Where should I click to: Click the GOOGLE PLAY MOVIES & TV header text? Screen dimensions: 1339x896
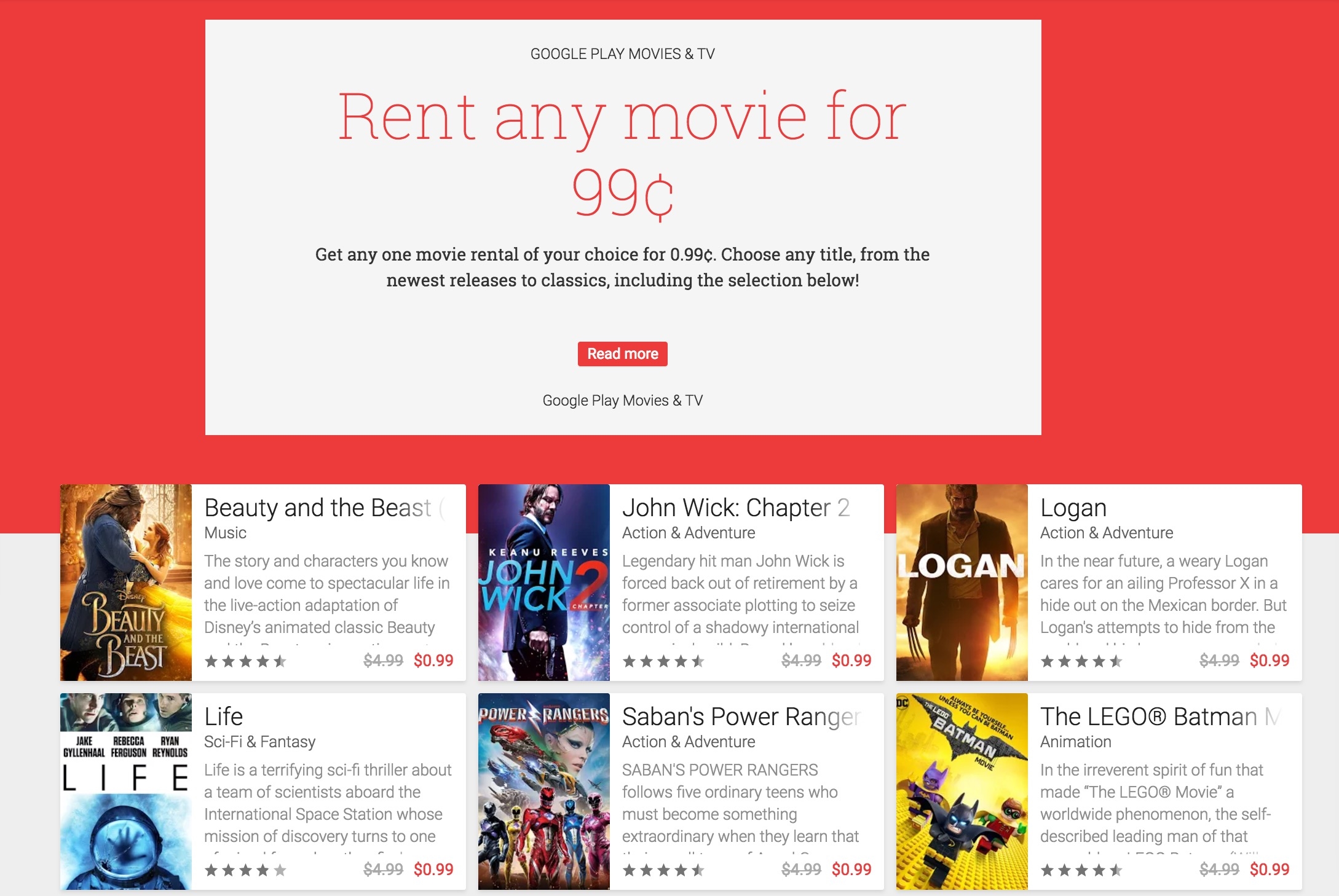[622, 54]
